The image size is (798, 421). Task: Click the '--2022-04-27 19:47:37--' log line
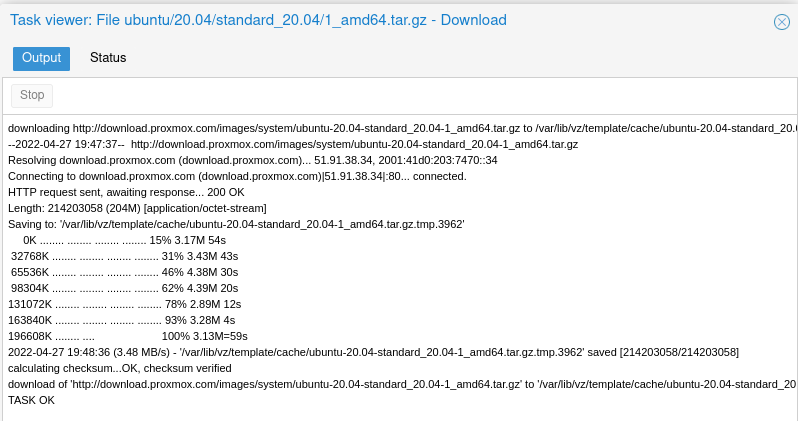click(293, 144)
